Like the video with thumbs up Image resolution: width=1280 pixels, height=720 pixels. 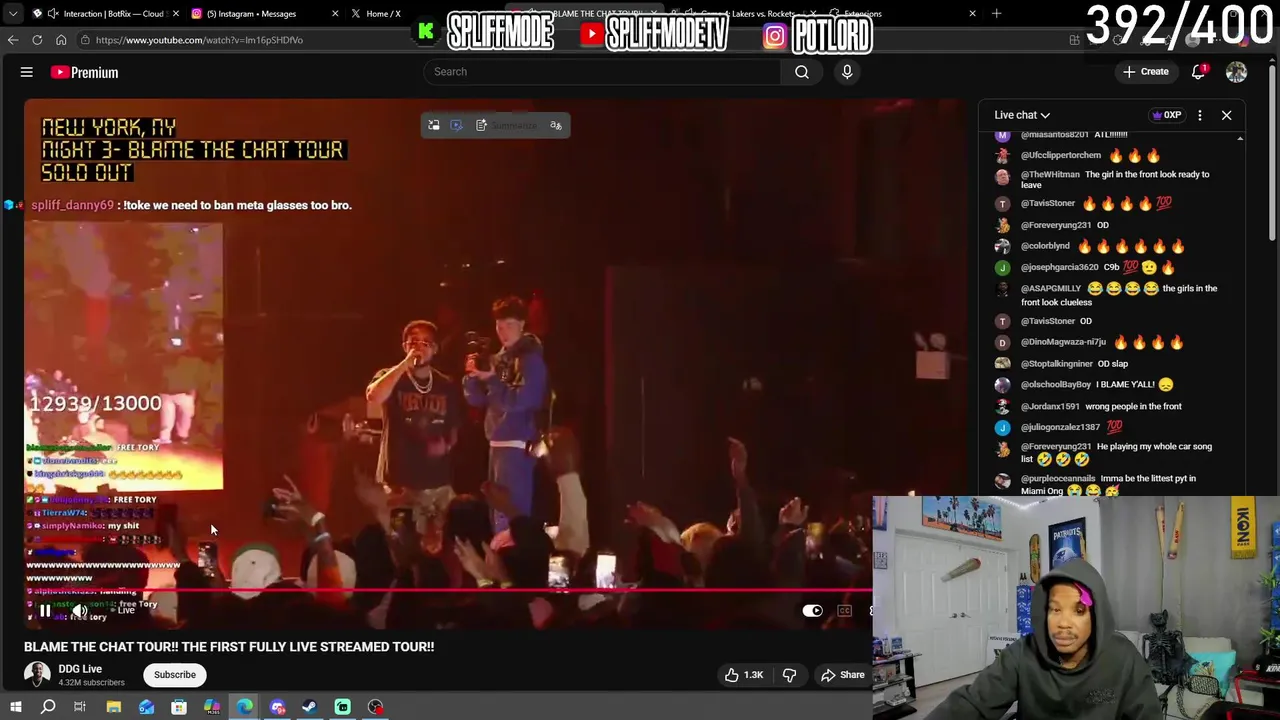click(744, 675)
